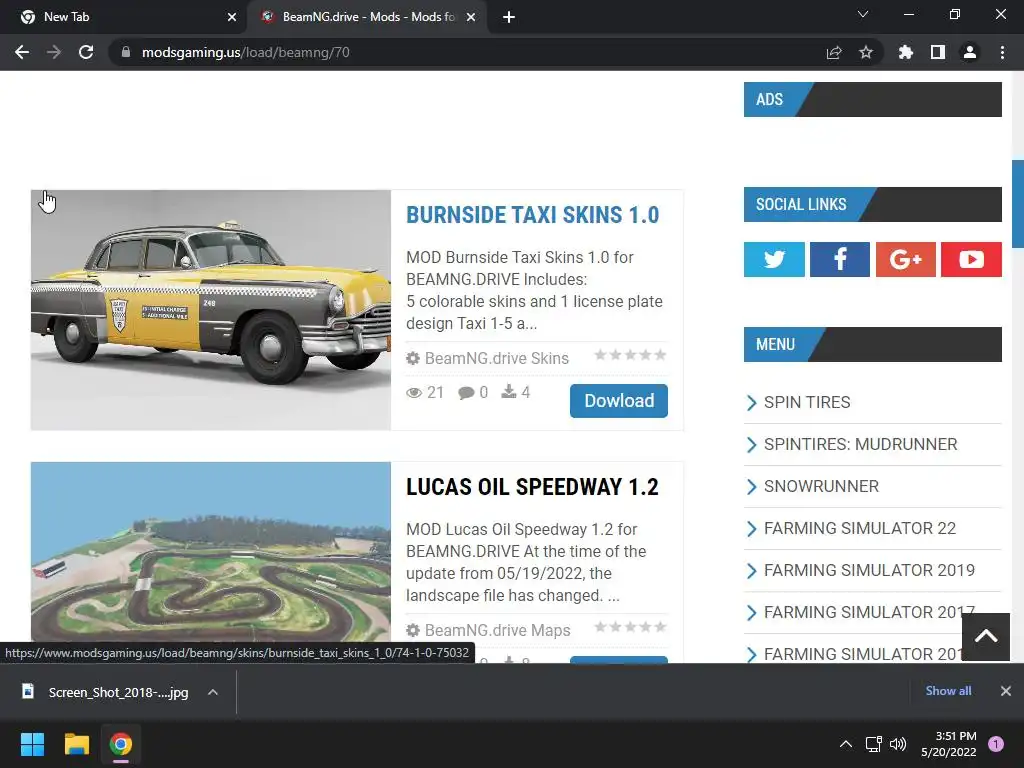Image resolution: width=1024 pixels, height=768 pixels.
Task: Open the Chrome profile avatar
Action: (x=970, y=52)
